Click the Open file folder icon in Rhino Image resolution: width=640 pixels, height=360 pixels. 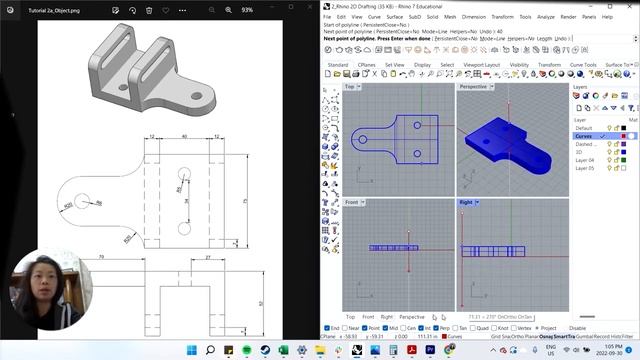tap(337, 74)
